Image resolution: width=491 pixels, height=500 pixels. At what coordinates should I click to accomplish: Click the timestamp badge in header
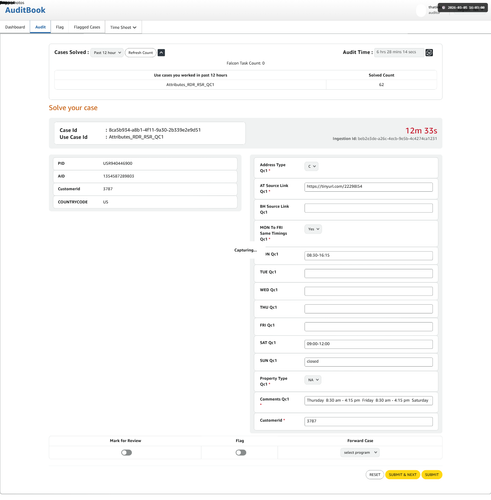coord(463,7)
